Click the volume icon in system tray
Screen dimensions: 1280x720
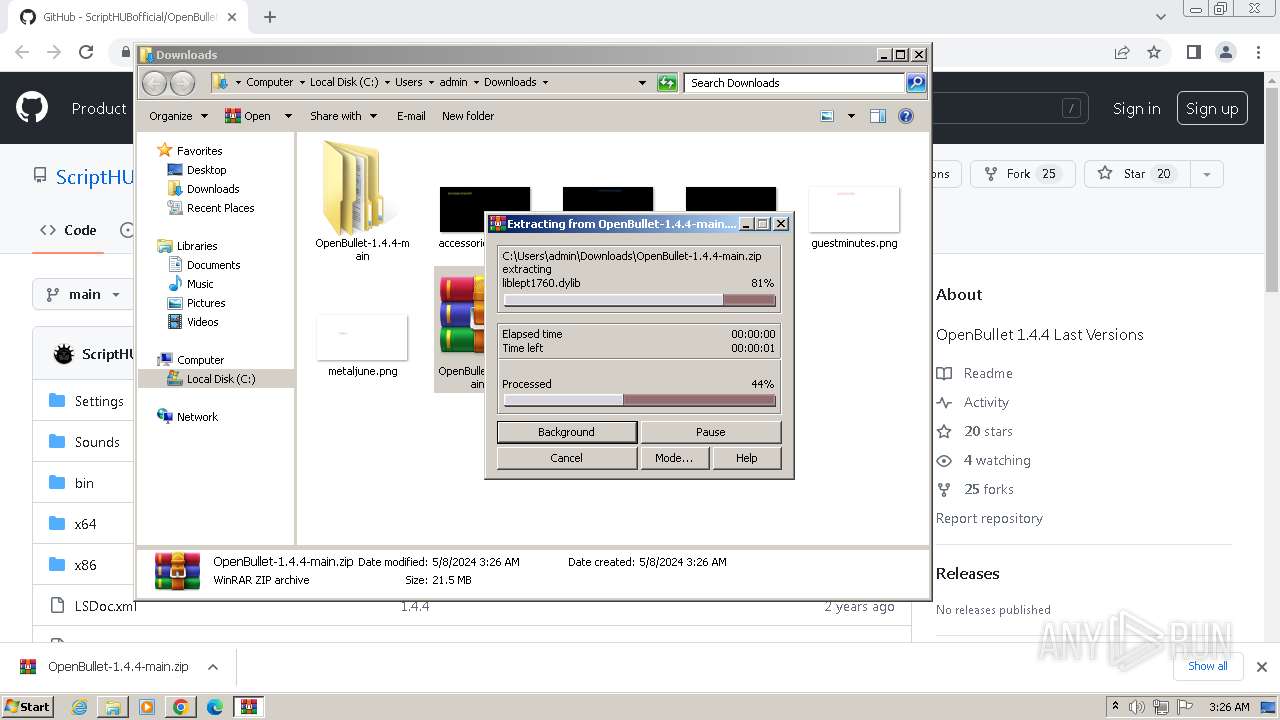point(1137,707)
